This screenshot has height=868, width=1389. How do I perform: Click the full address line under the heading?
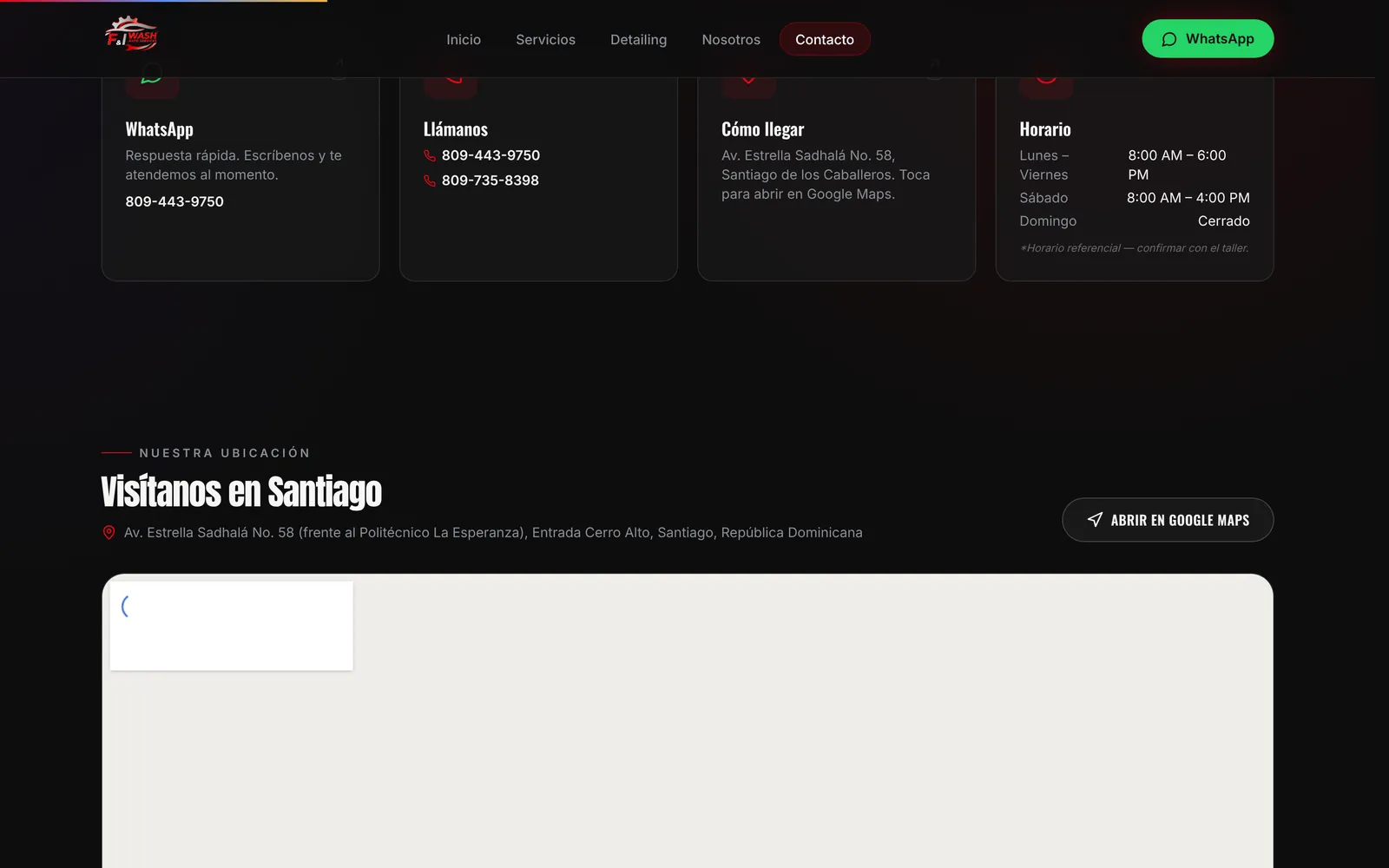pos(493,532)
